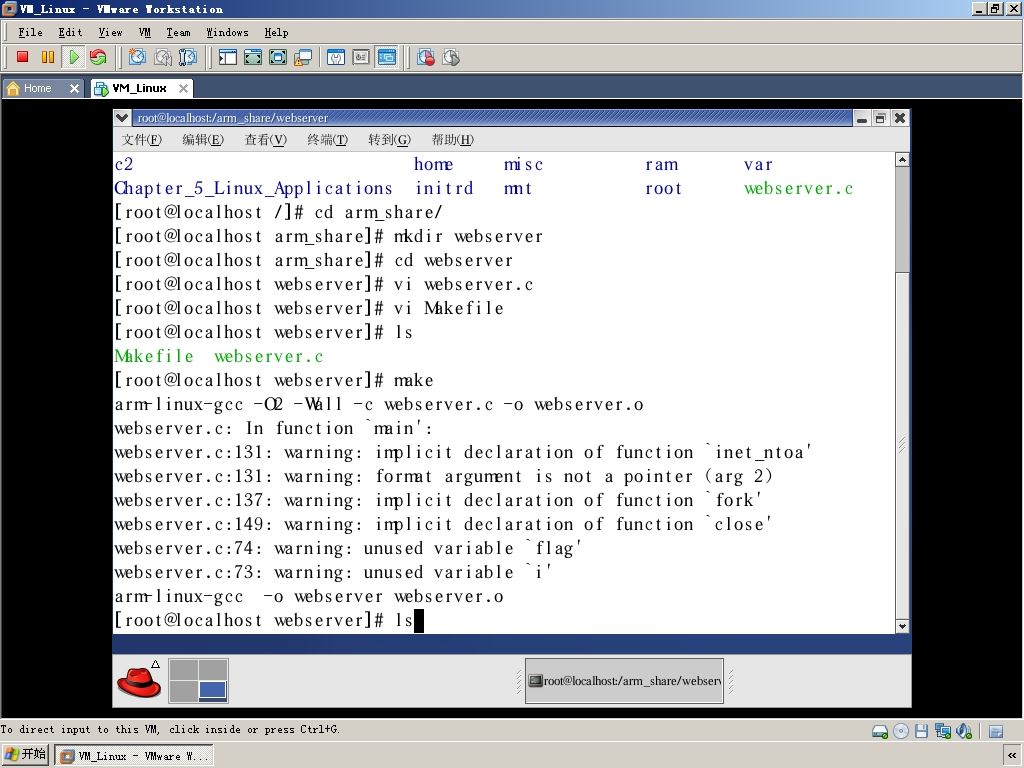Open the Edit menu in VMware
The width and height of the screenshot is (1024, 768).
[x=71, y=32]
